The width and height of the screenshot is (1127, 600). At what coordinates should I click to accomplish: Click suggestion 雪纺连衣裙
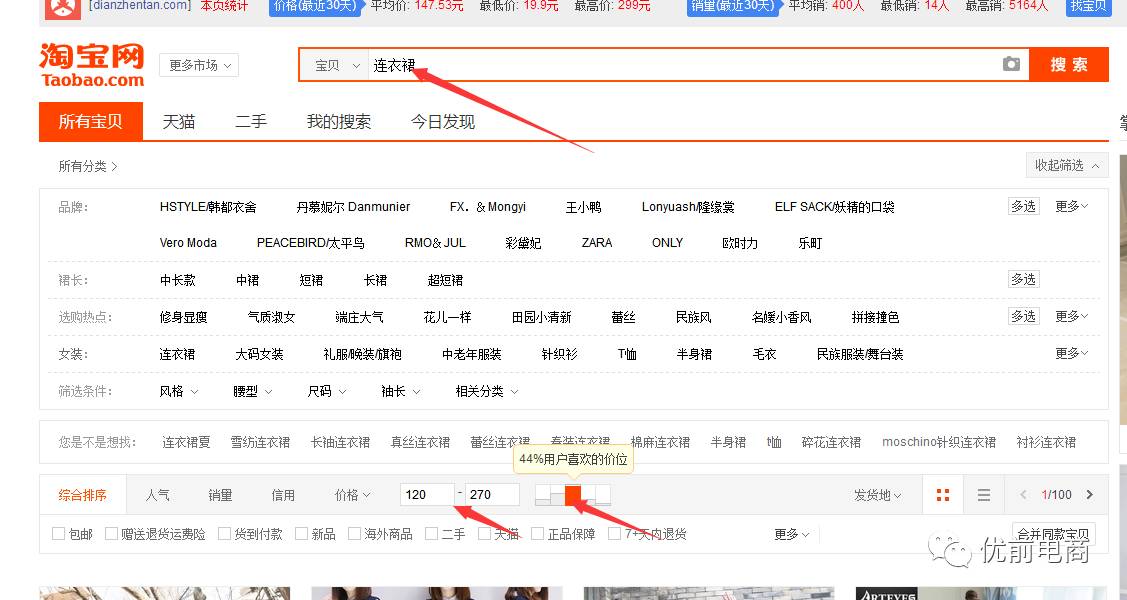[260, 442]
